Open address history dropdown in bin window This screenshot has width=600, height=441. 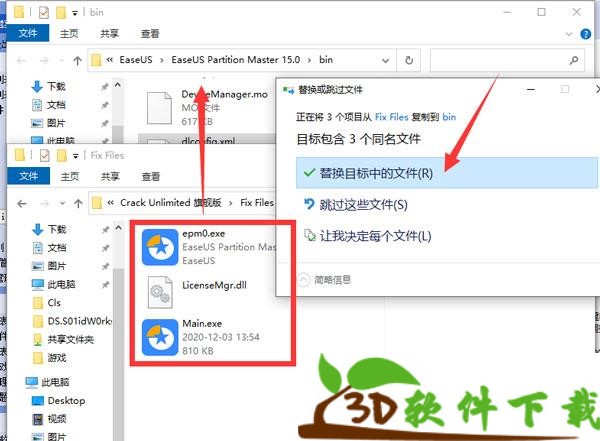click(386, 60)
